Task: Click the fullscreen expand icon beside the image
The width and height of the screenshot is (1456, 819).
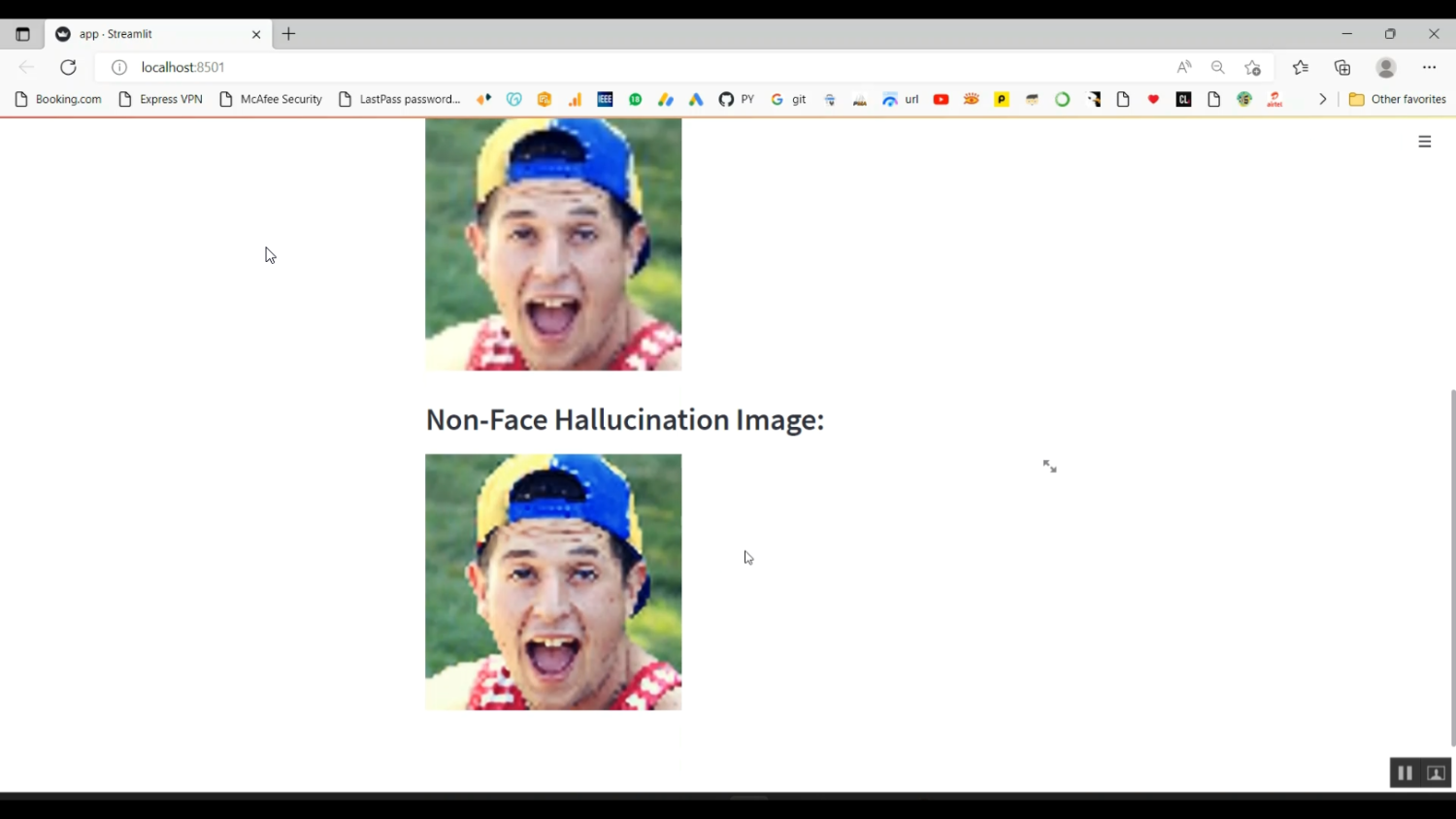Action: click(1049, 466)
